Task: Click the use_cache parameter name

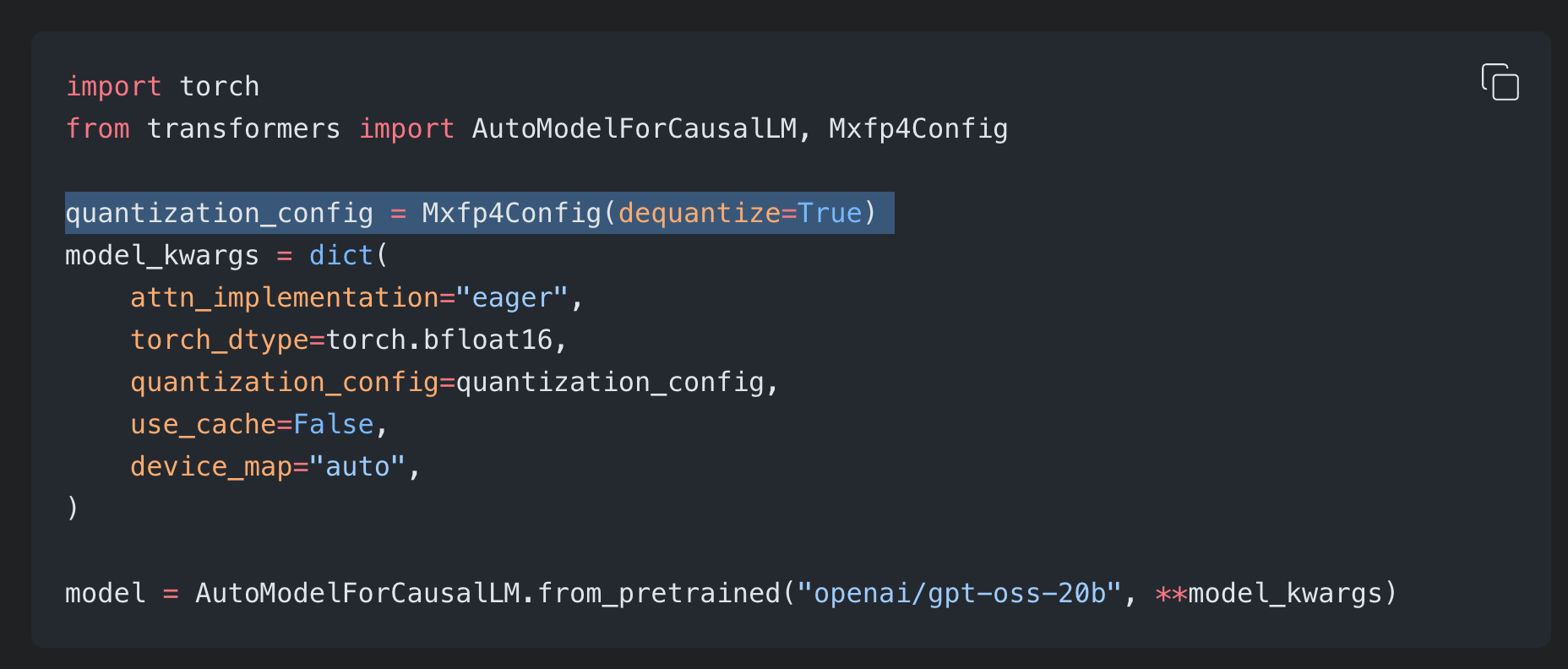Action: (203, 424)
